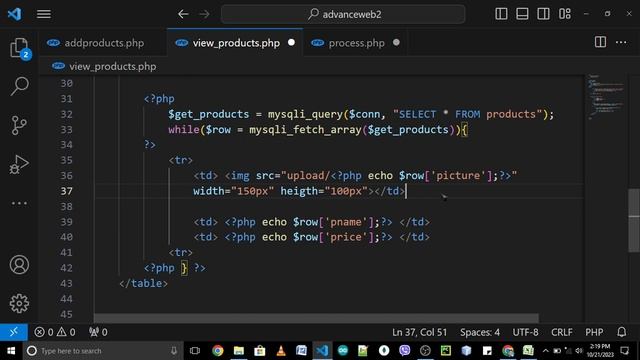Place cursor on mysqli_fetch_array text
This screenshot has height=360, width=640.
305,129
